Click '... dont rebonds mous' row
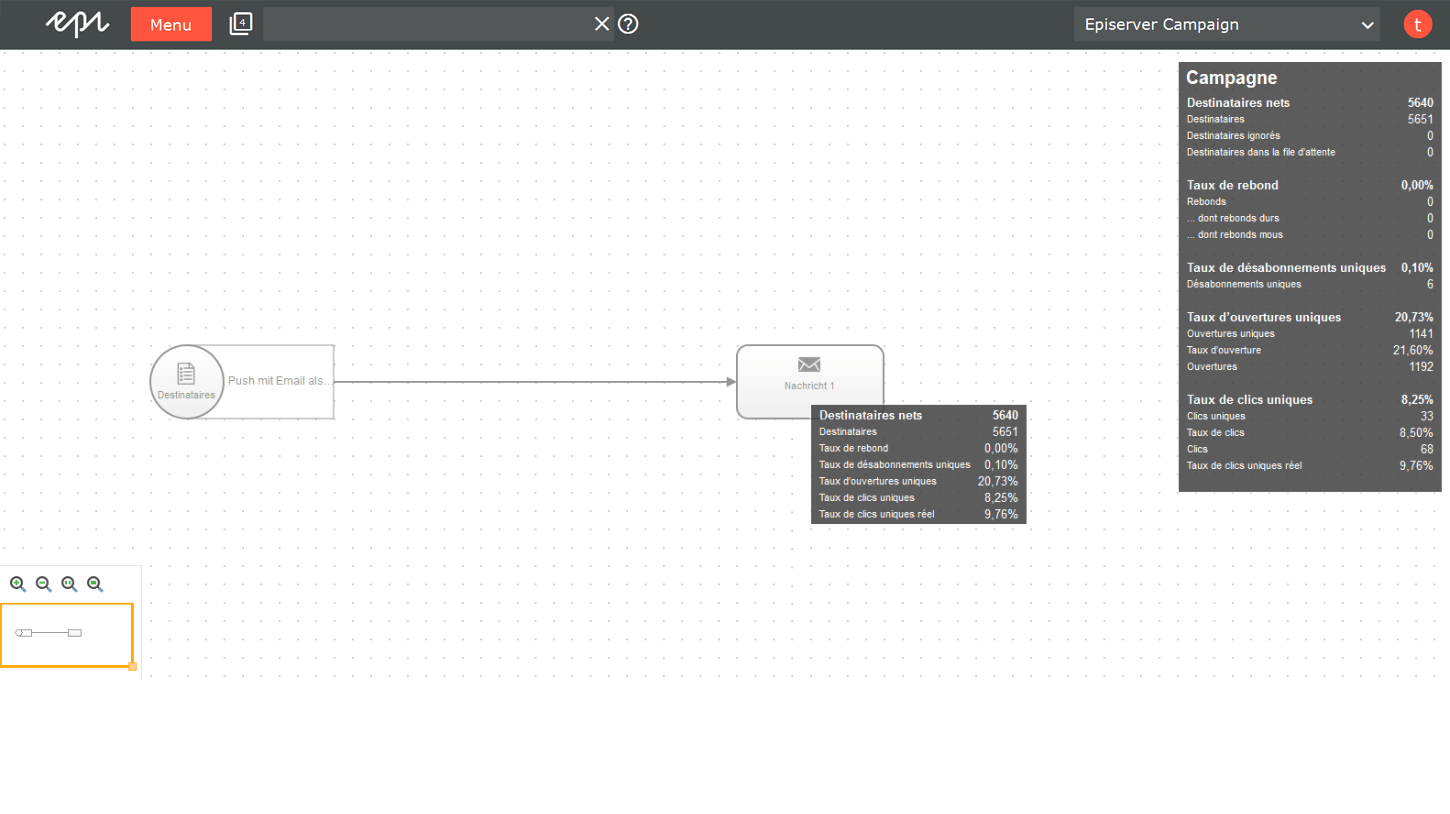This screenshot has height=814, width=1450. pos(1310,235)
